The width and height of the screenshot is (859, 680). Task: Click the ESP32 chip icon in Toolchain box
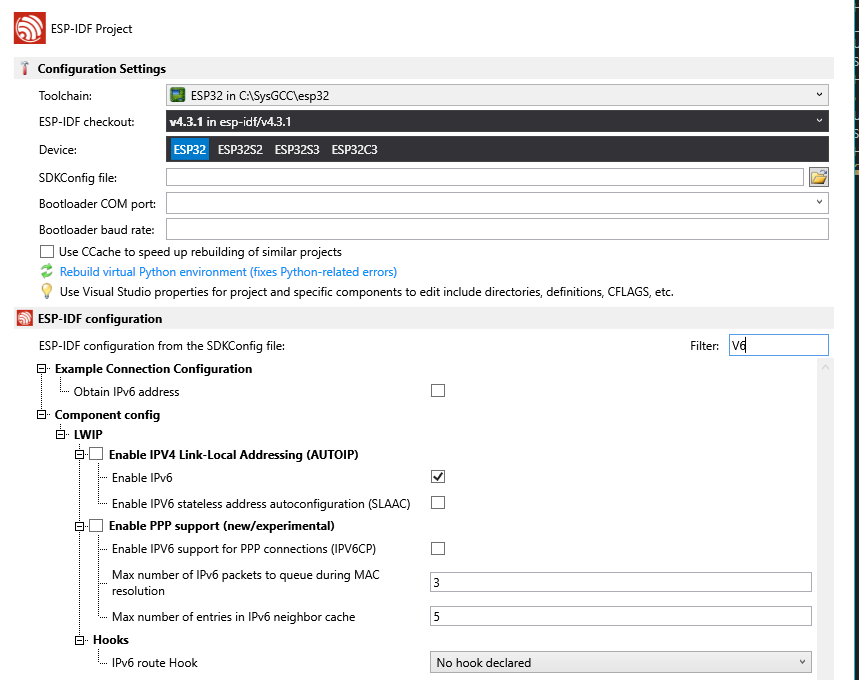(177, 95)
